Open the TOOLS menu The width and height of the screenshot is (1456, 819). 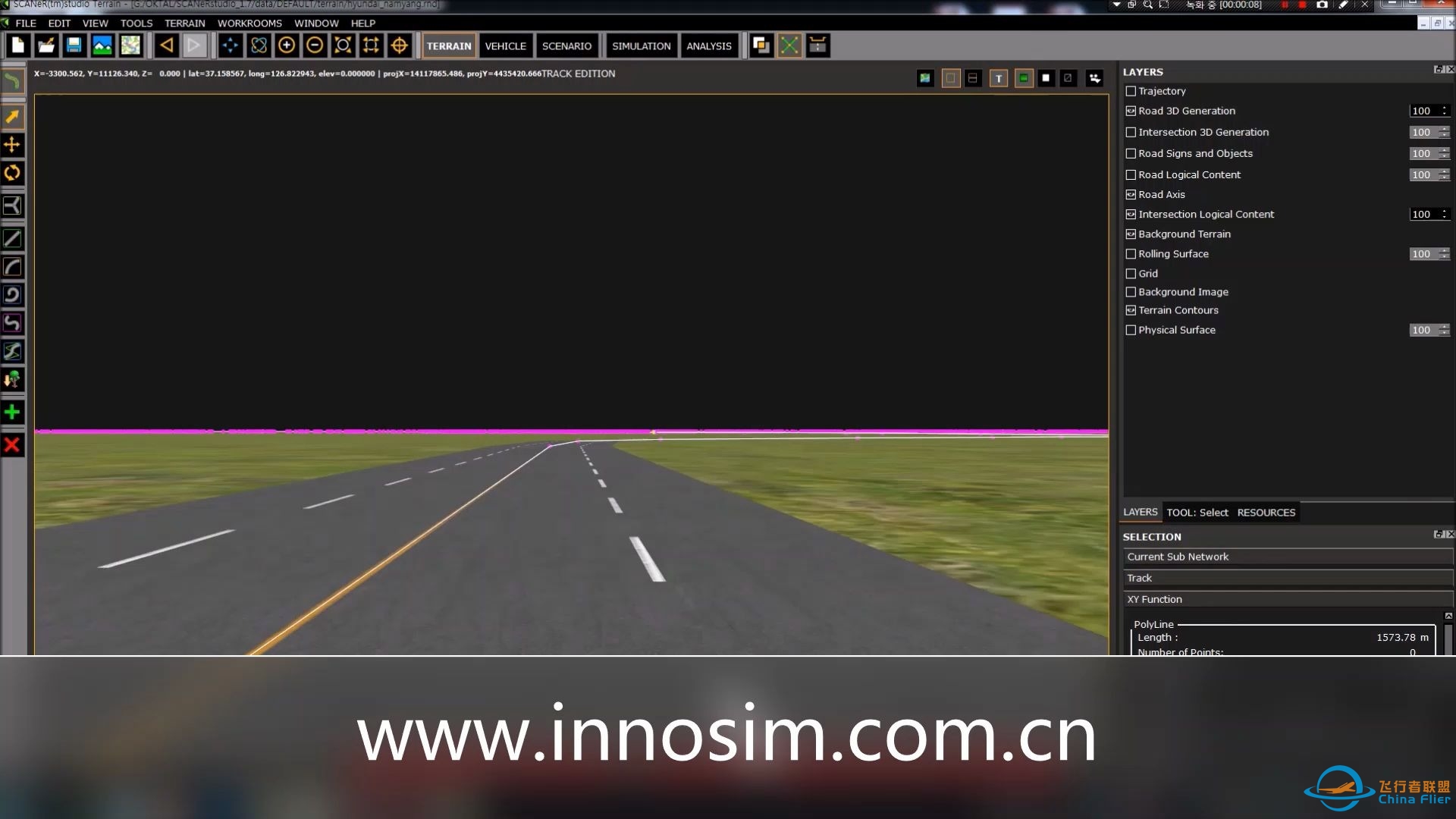tap(136, 23)
